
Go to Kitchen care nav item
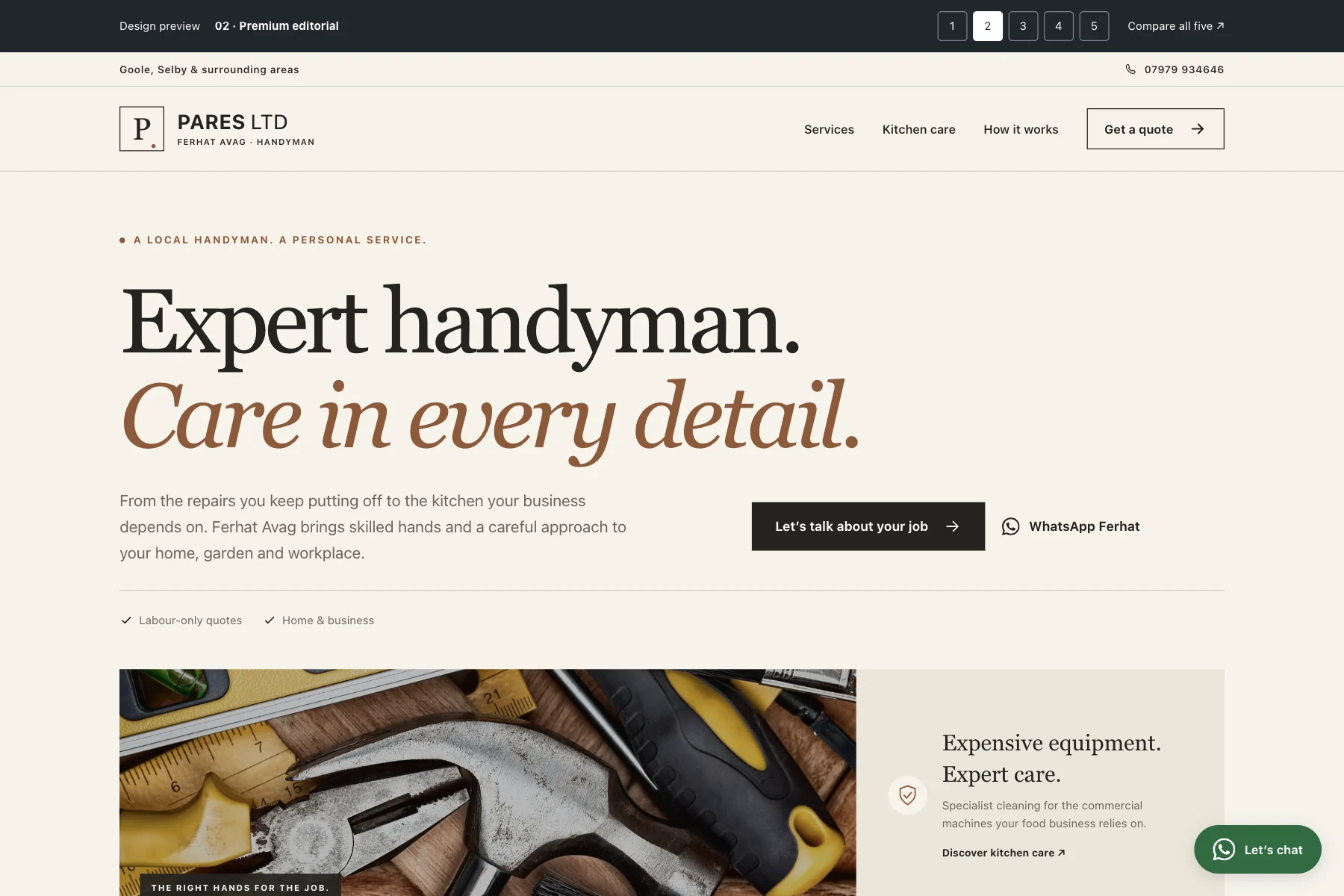pyautogui.click(x=918, y=129)
